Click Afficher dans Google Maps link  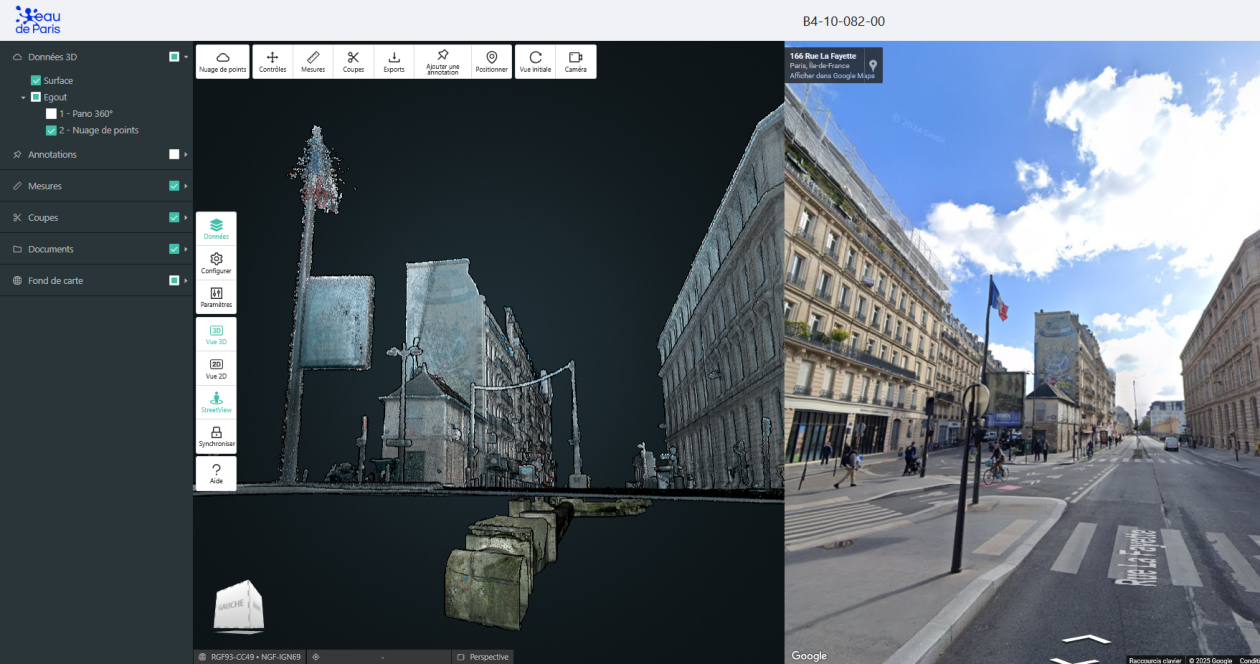tap(832, 76)
